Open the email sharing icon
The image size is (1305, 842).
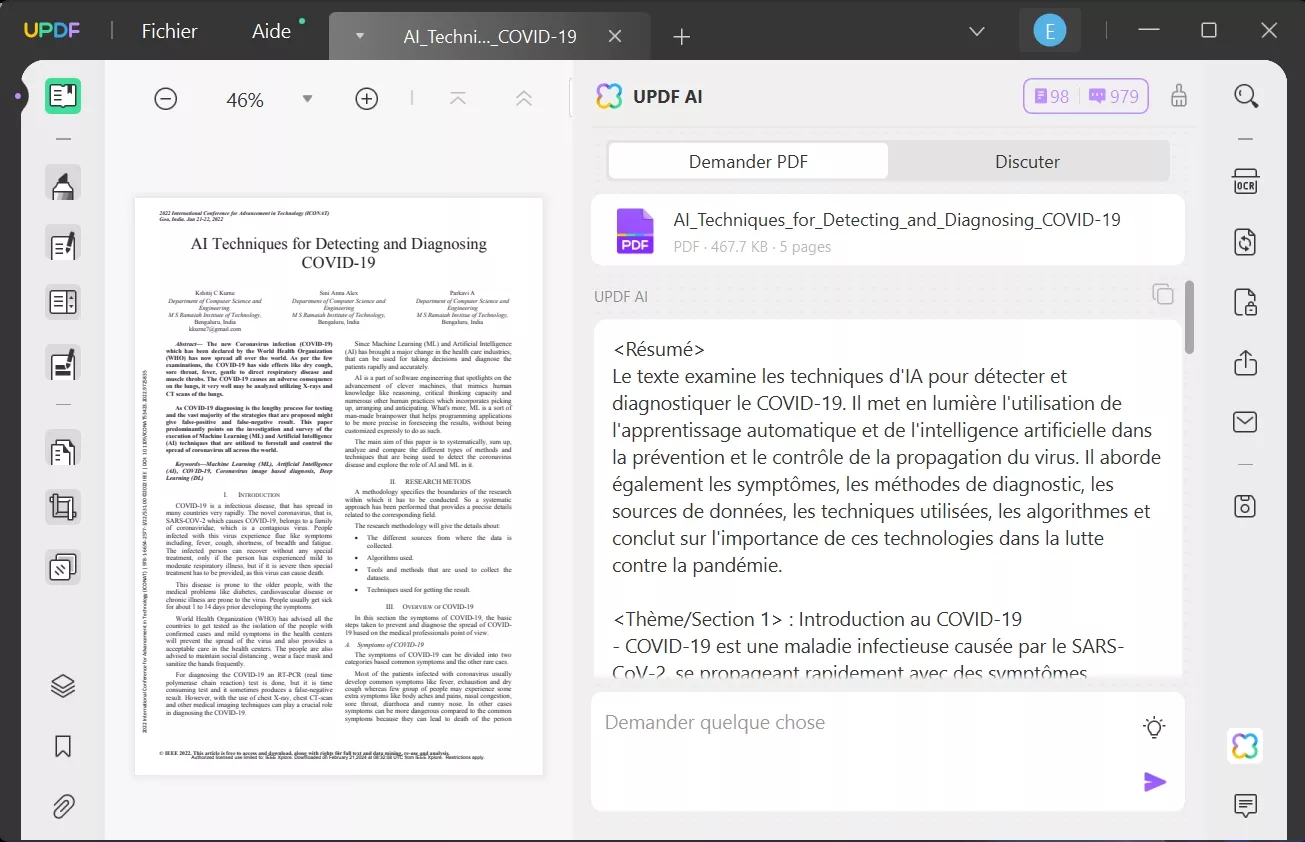tap(1245, 421)
